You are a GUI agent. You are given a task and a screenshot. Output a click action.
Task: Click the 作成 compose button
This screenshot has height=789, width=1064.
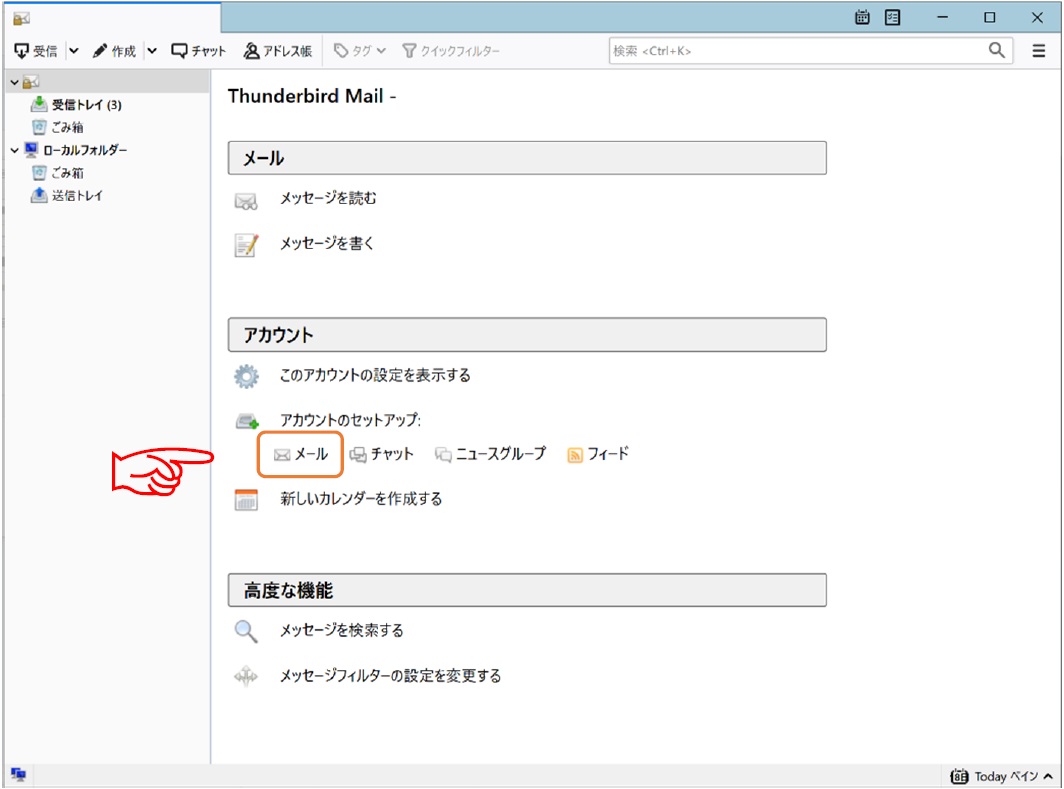click(114, 51)
